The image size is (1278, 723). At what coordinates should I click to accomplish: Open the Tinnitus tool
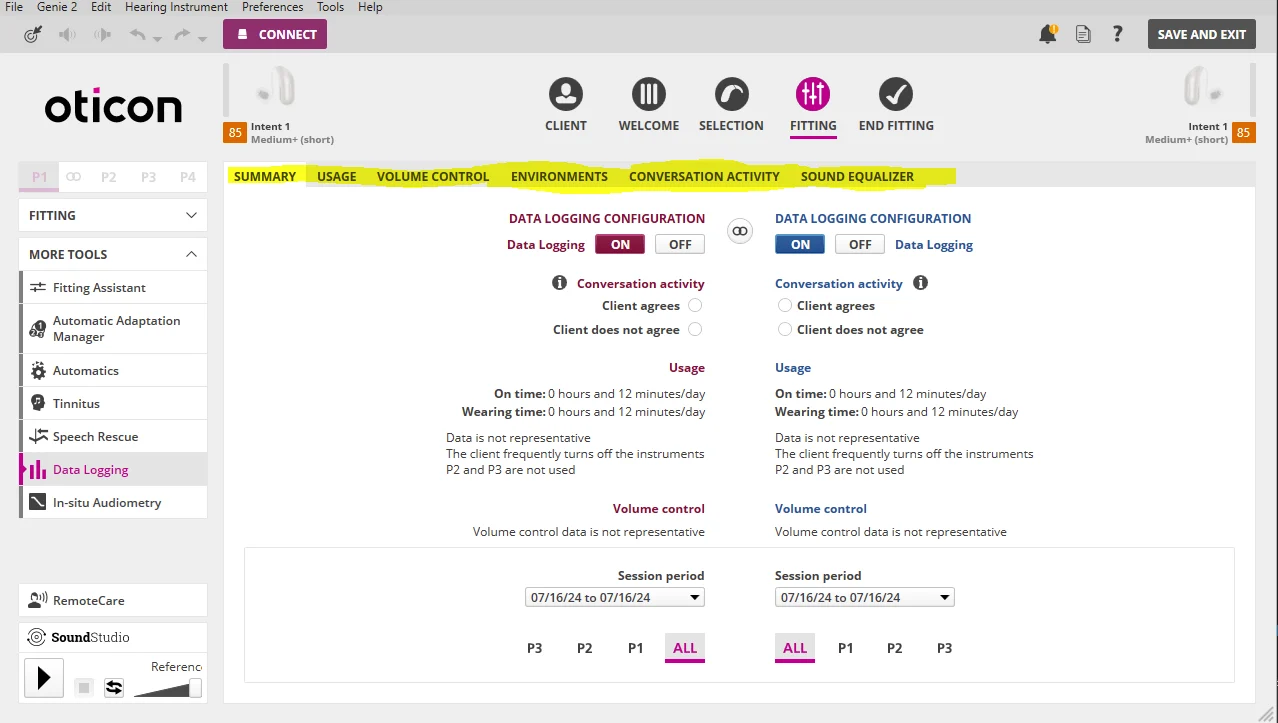coord(113,404)
